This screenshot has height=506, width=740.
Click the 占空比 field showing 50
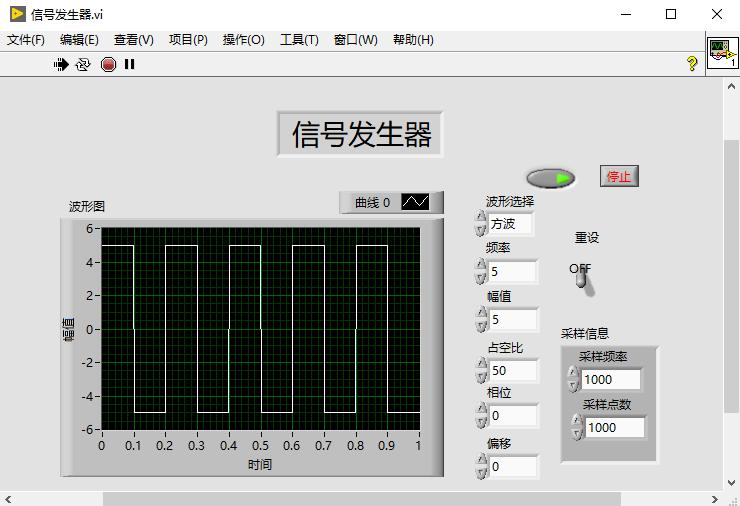(513, 371)
